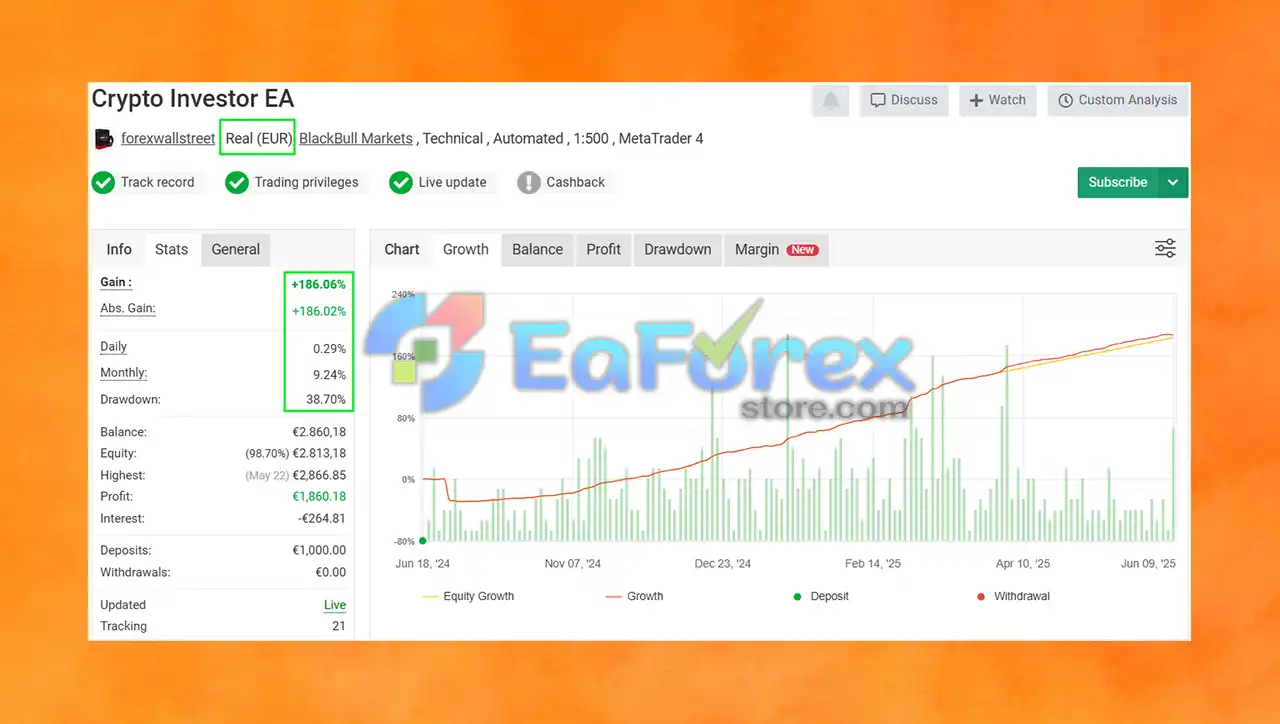Click the Monthly label
Image resolution: width=1280 pixels, height=724 pixels.
(x=124, y=372)
